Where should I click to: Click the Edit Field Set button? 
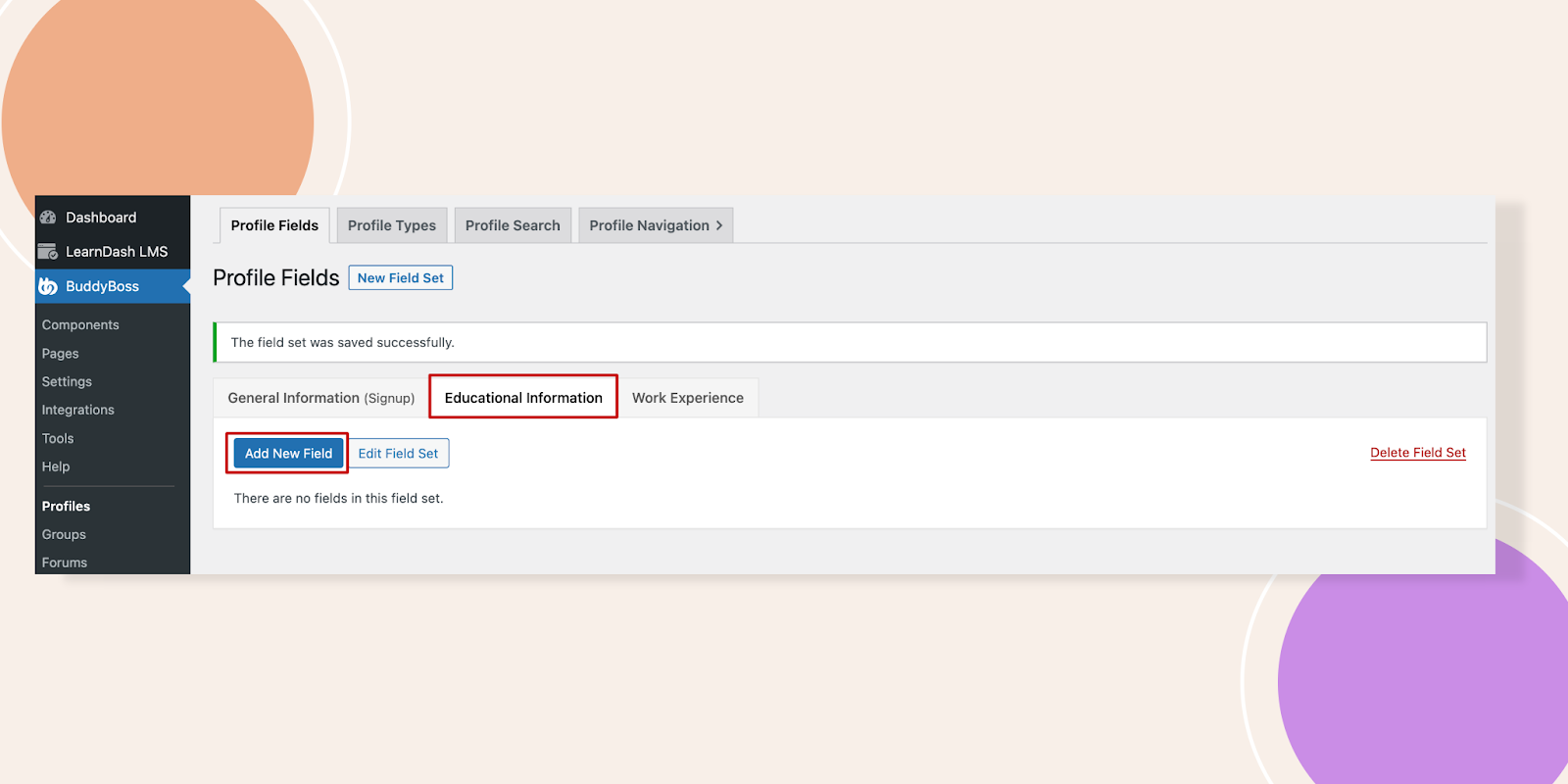398,454
